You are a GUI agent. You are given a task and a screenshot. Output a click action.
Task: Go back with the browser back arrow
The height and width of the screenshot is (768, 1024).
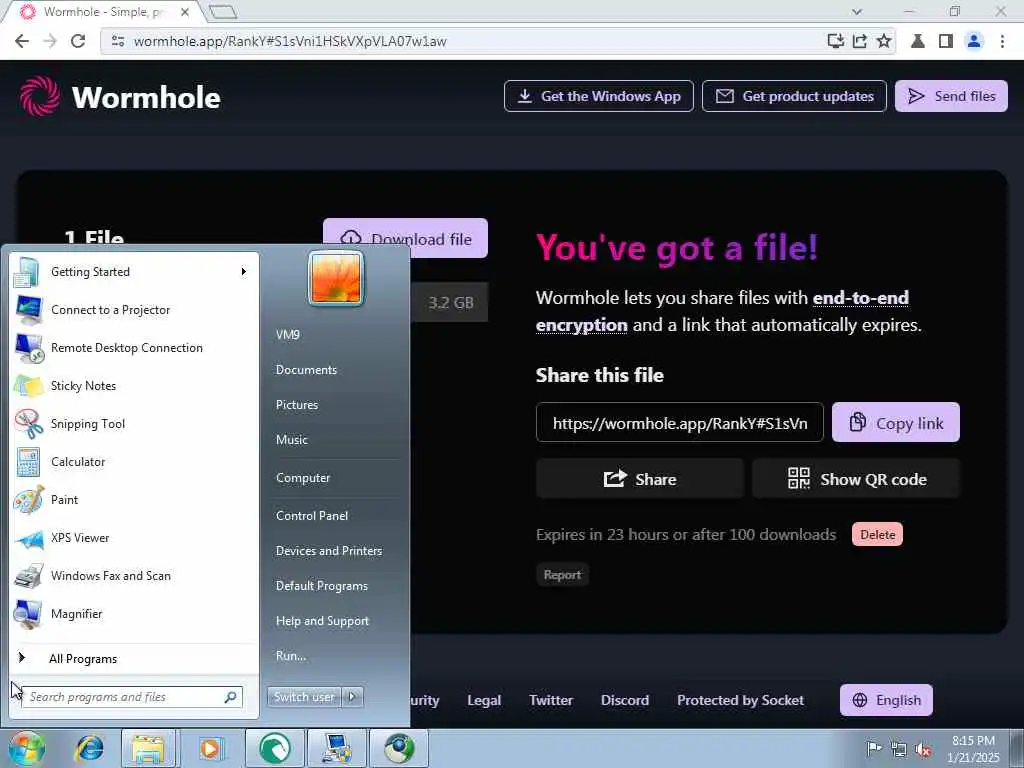coord(22,41)
